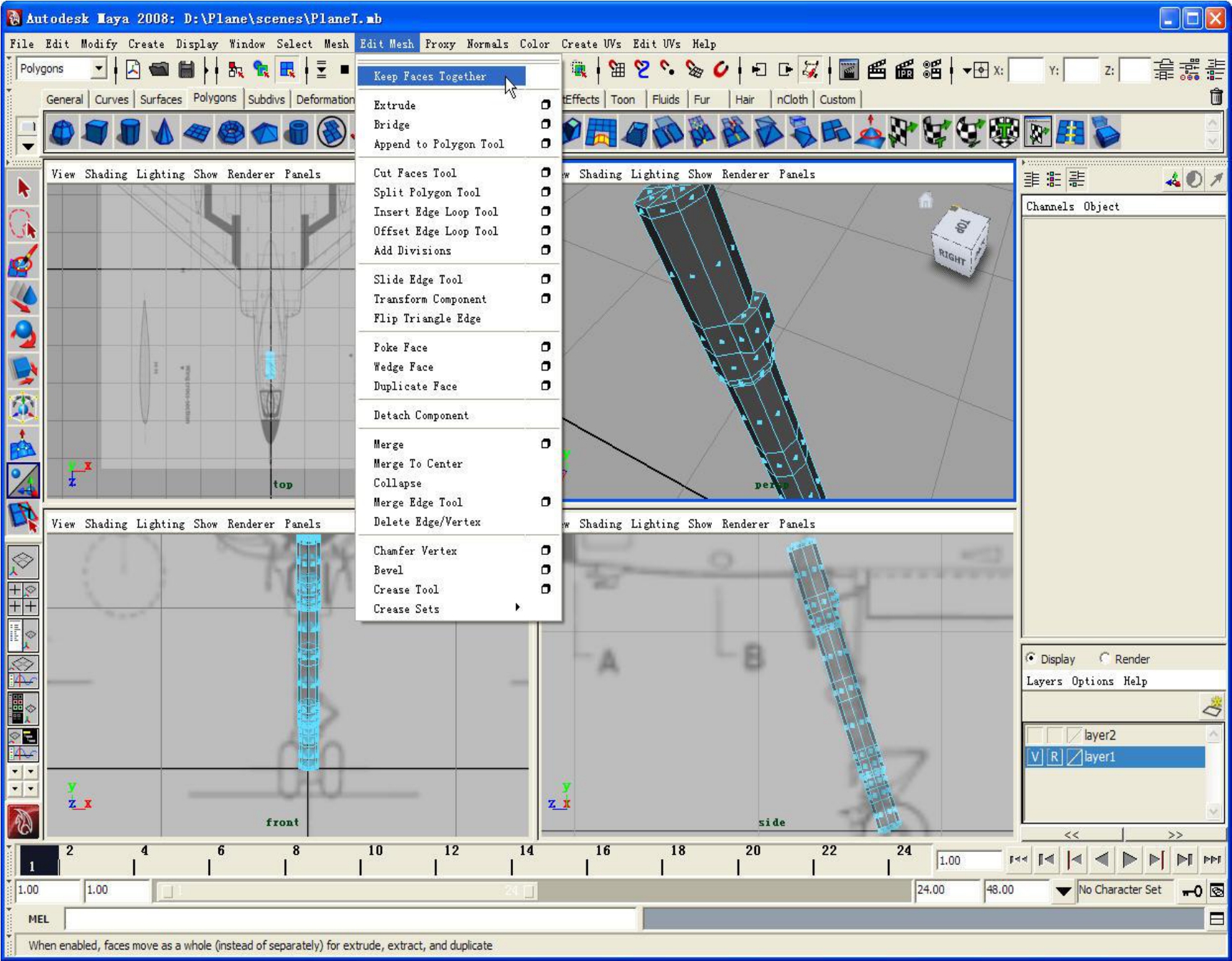Open the Mesh menu

pos(336,44)
